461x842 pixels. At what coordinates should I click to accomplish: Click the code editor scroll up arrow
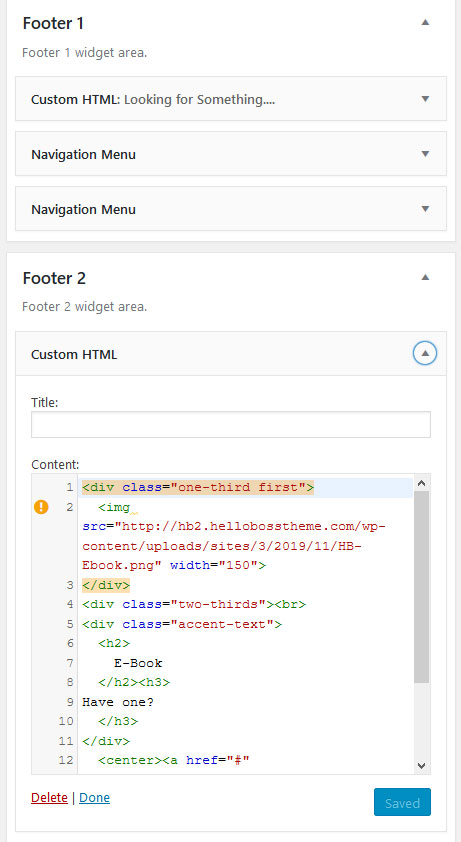click(421, 483)
